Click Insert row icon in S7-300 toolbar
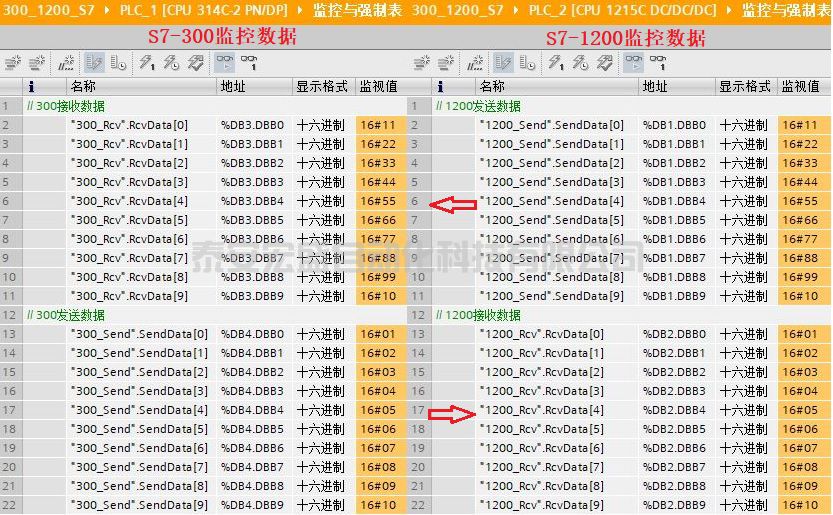Screen dimensions: 833x515 [13, 62]
